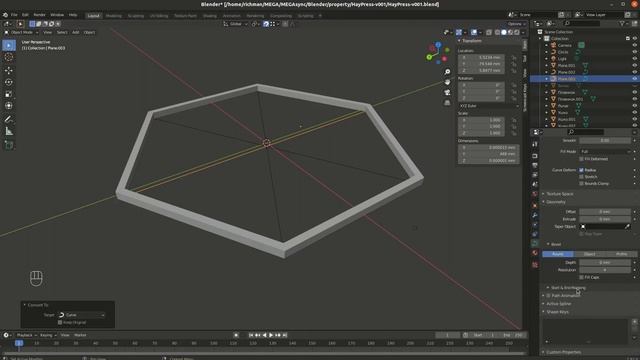Collapse the Geometry section
The height and width of the screenshot is (360, 640).
click(x=556, y=202)
